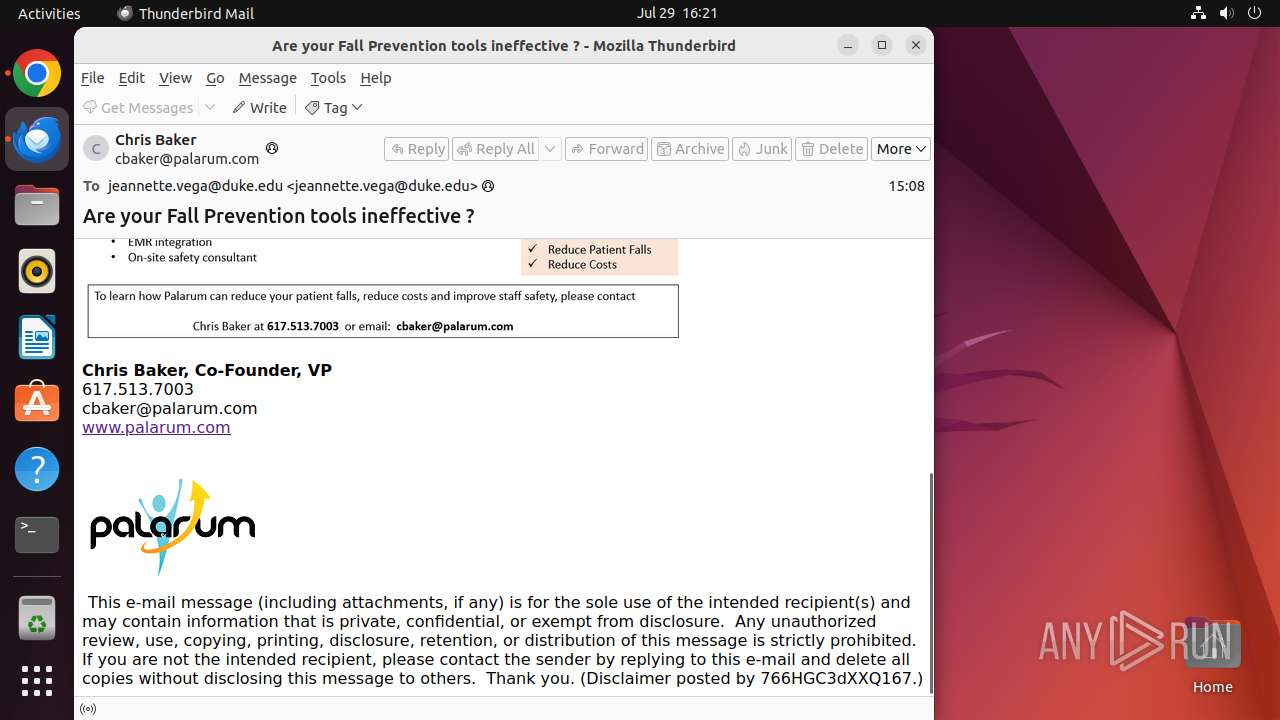
Task: Launch Rhythmbox music player from dock
Action: point(37,271)
